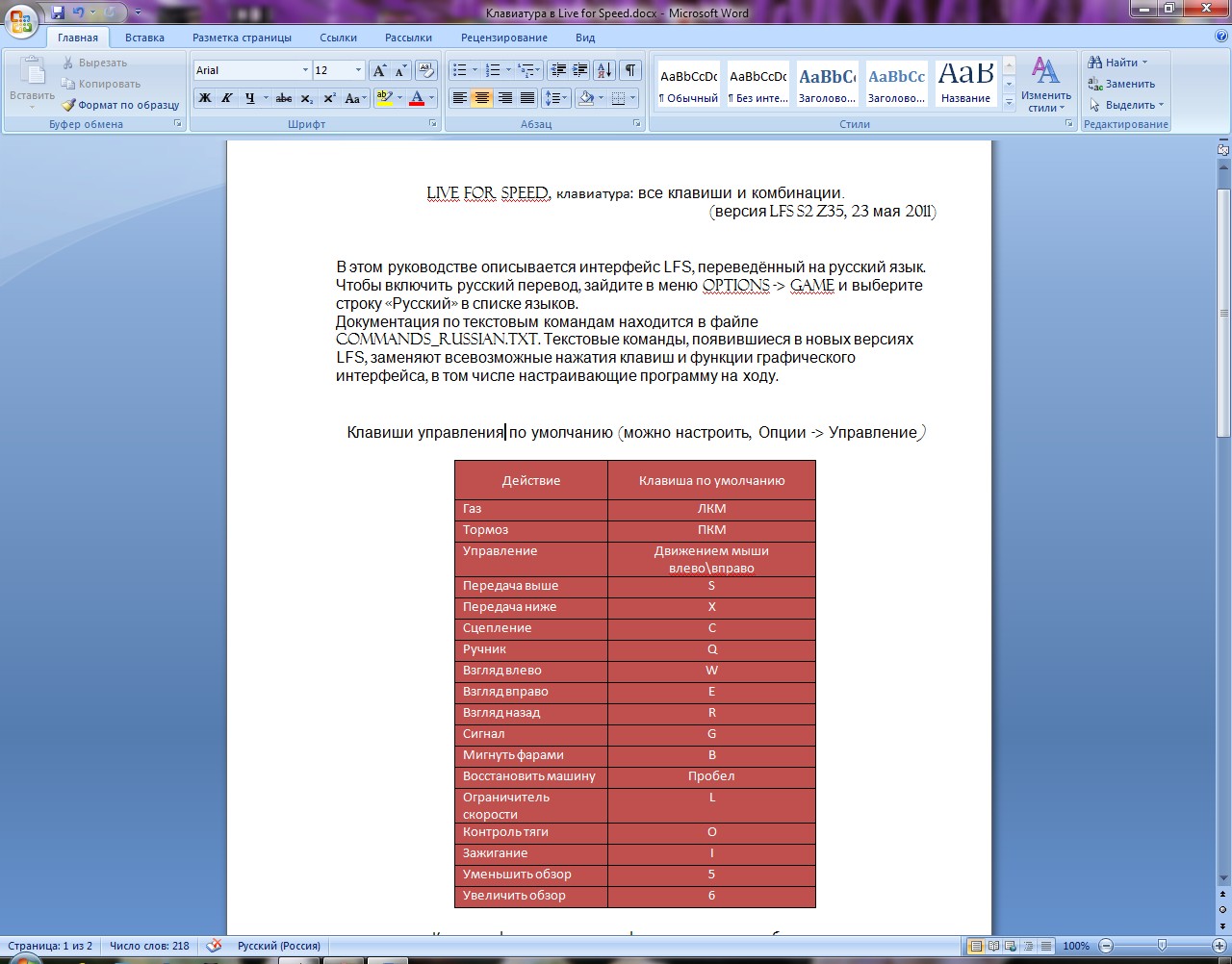Cut selection with Вырезать

coord(94,63)
